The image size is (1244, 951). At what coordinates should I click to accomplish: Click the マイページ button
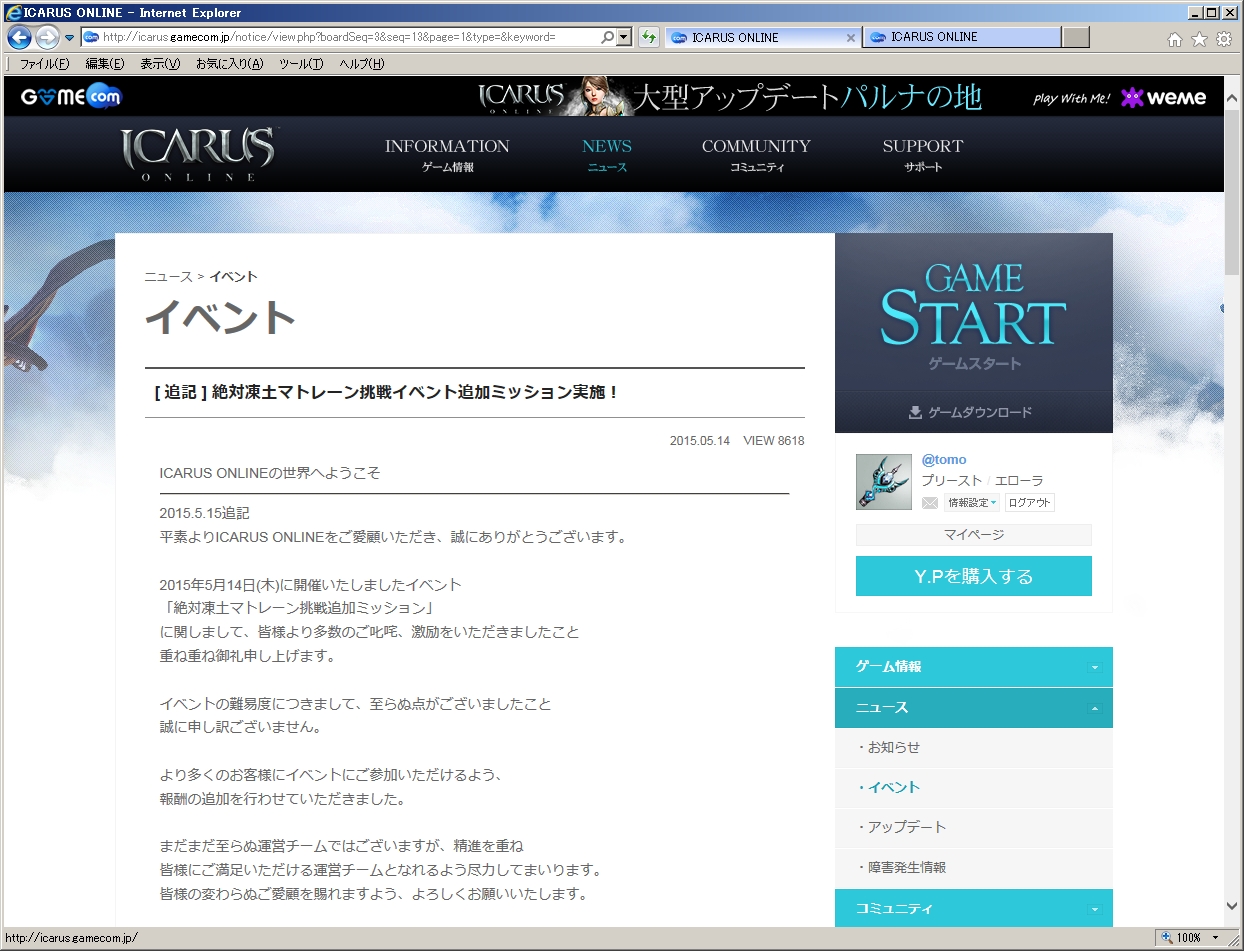click(974, 535)
